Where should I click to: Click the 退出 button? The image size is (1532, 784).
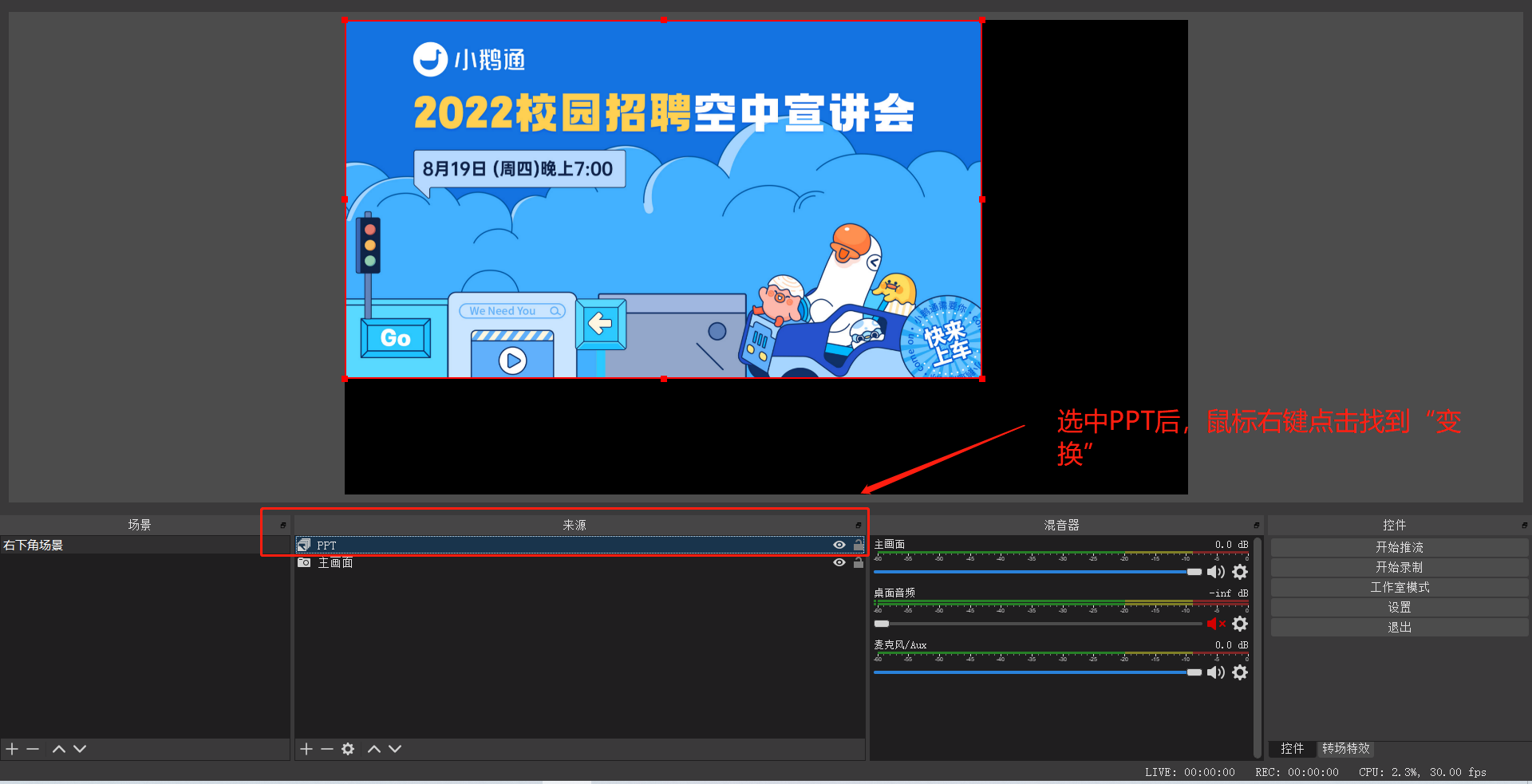click(x=1400, y=627)
